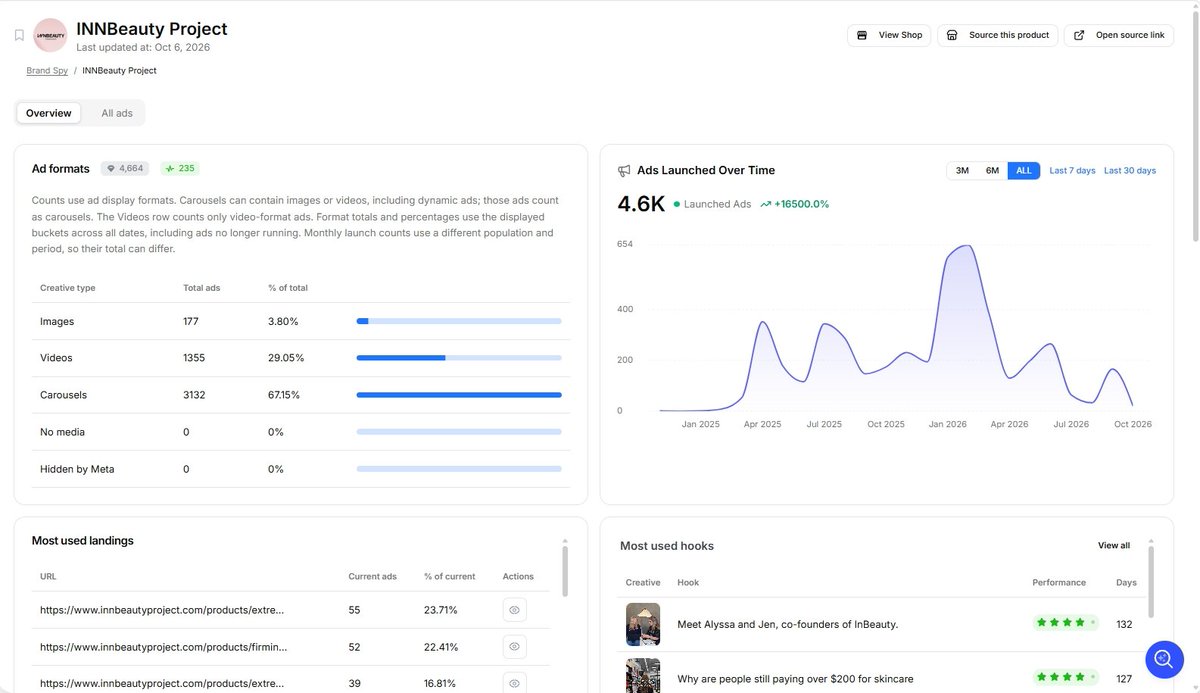Click the +16500.0% trend indicator
Viewport: 1200px width, 693px height.
point(795,204)
